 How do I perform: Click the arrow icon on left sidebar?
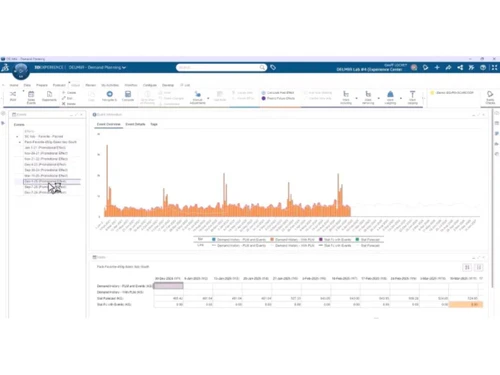(3, 123)
